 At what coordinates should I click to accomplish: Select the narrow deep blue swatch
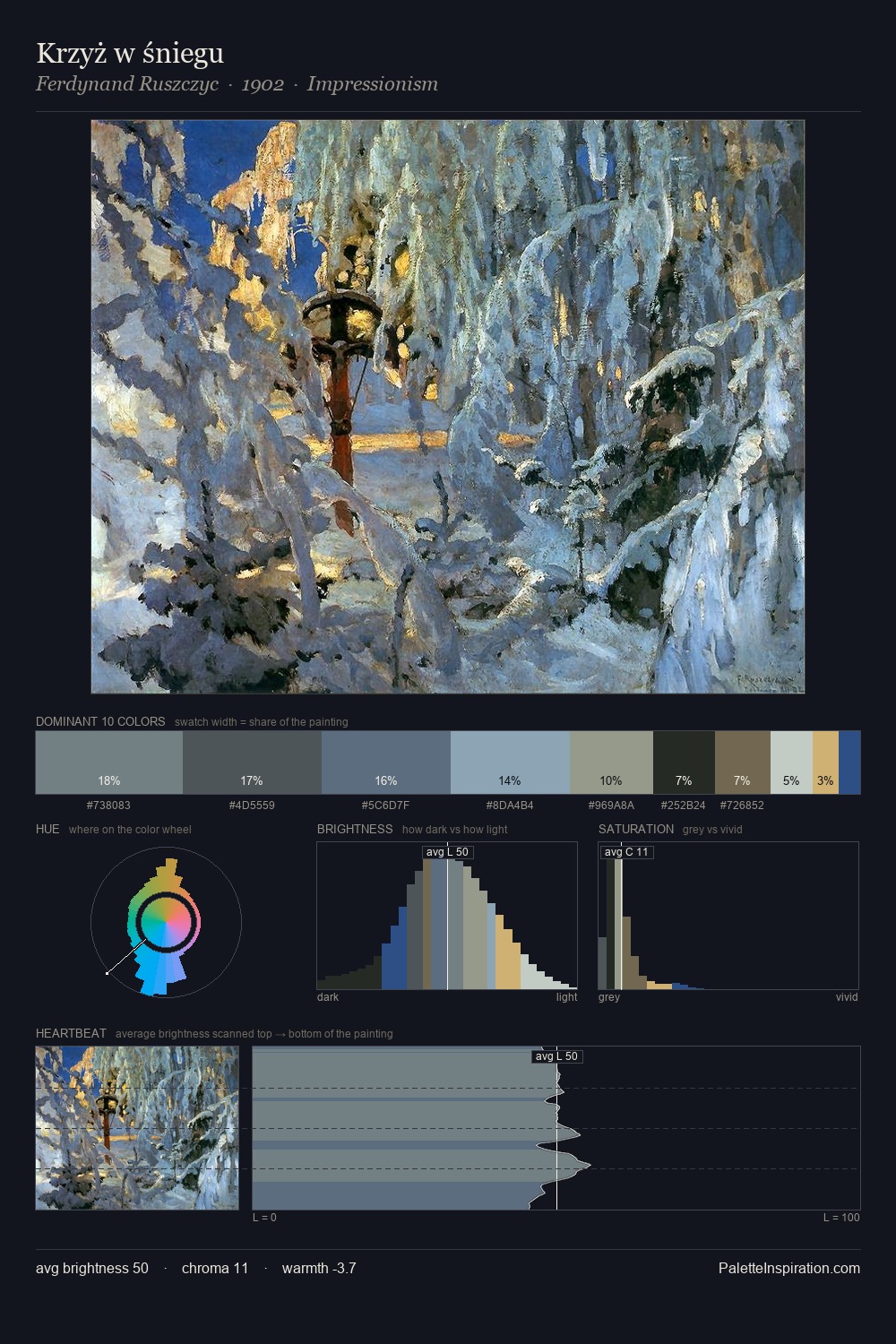pos(849,762)
